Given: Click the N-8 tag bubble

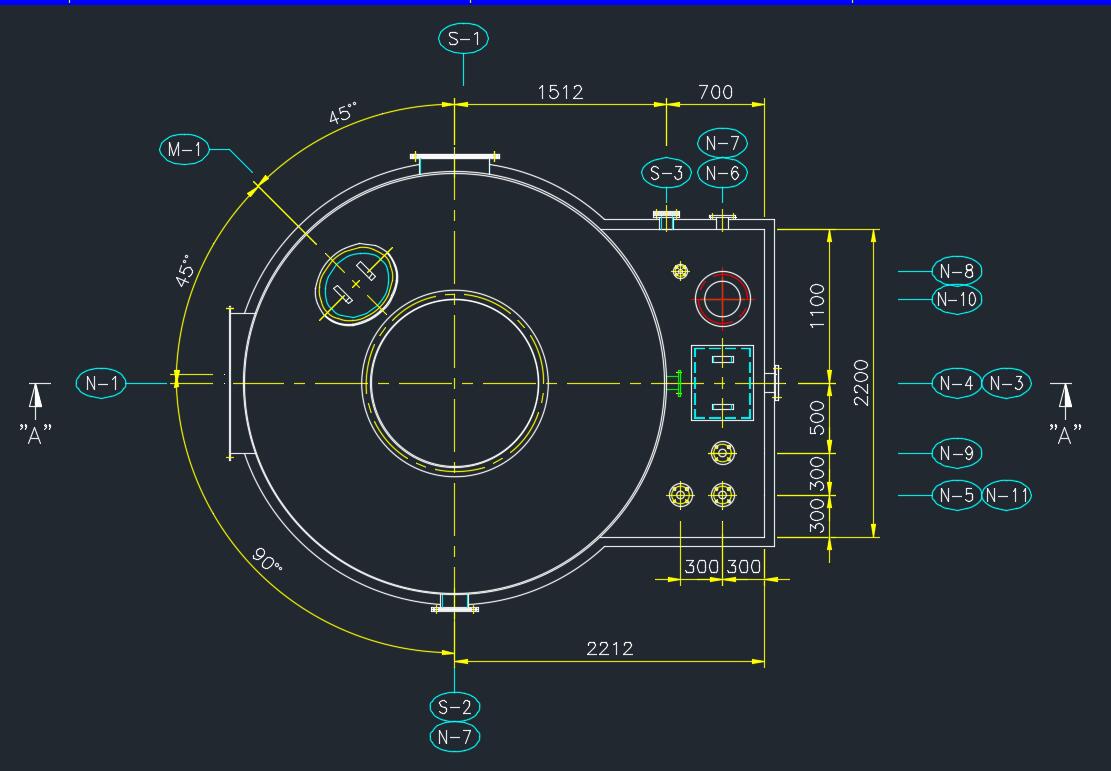Looking at the screenshot, I should point(956,271).
